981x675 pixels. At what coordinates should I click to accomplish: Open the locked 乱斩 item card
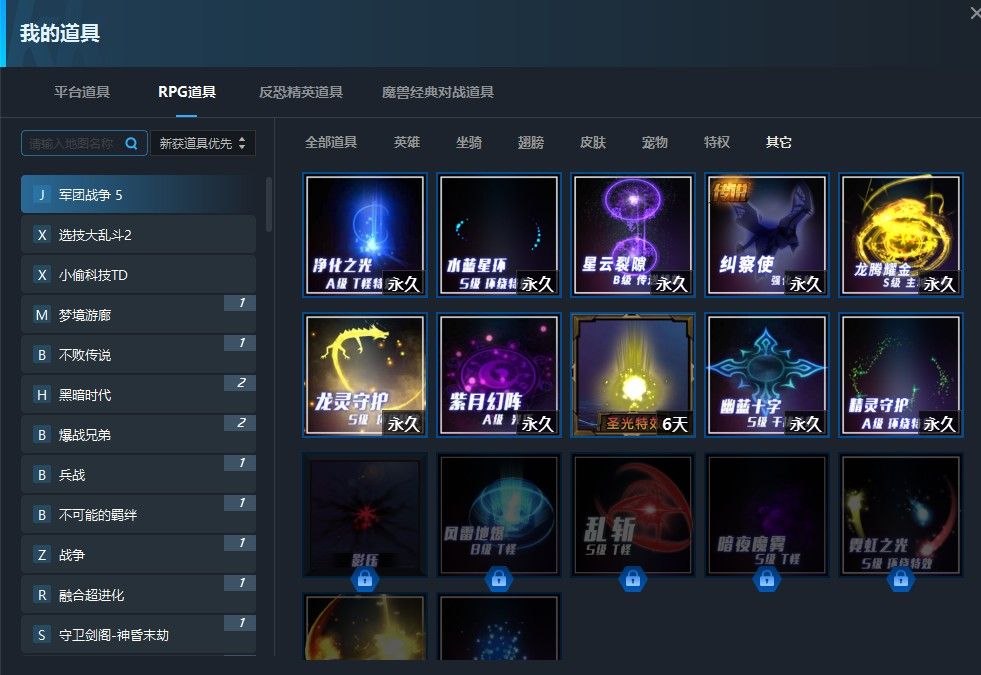click(633, 514)
